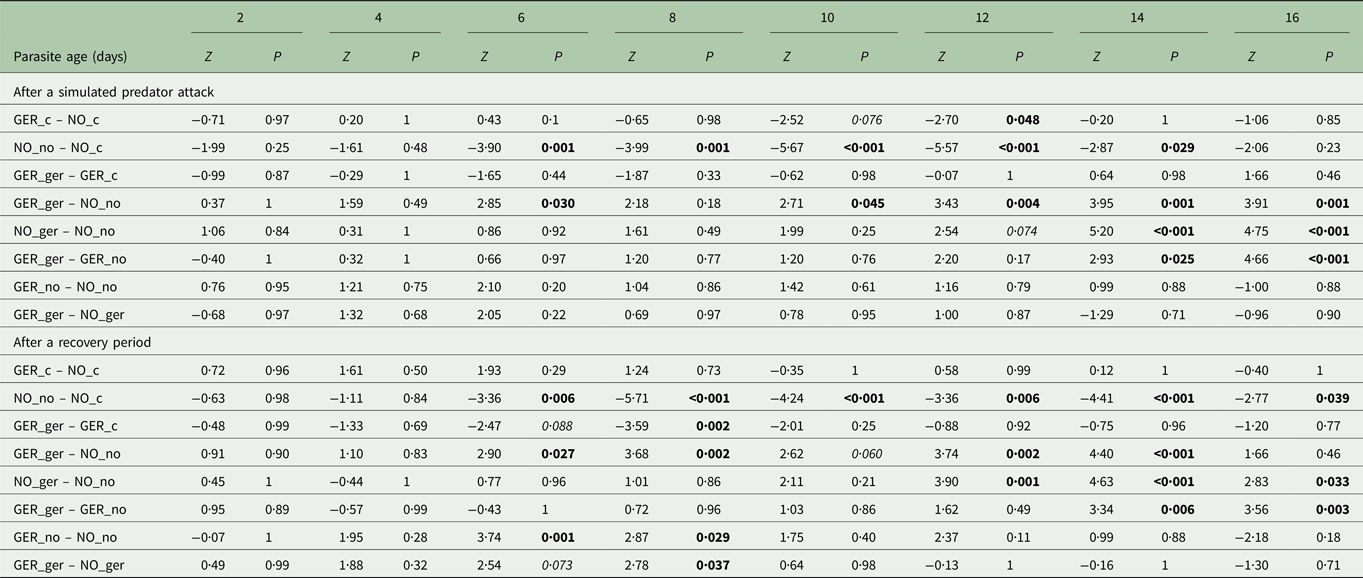Click the 'Parasite age (days)' header label

point(70,57)
